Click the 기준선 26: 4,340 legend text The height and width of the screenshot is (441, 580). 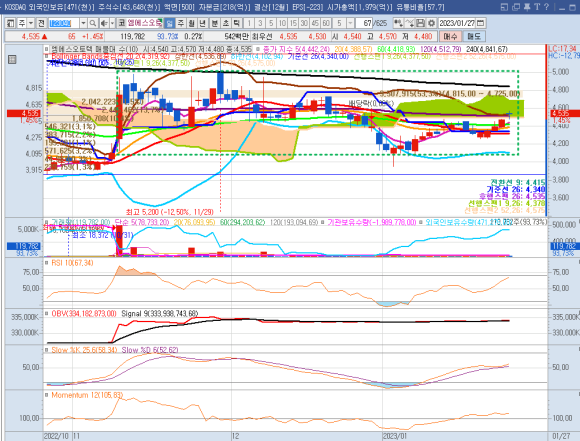tap(516, 189)
